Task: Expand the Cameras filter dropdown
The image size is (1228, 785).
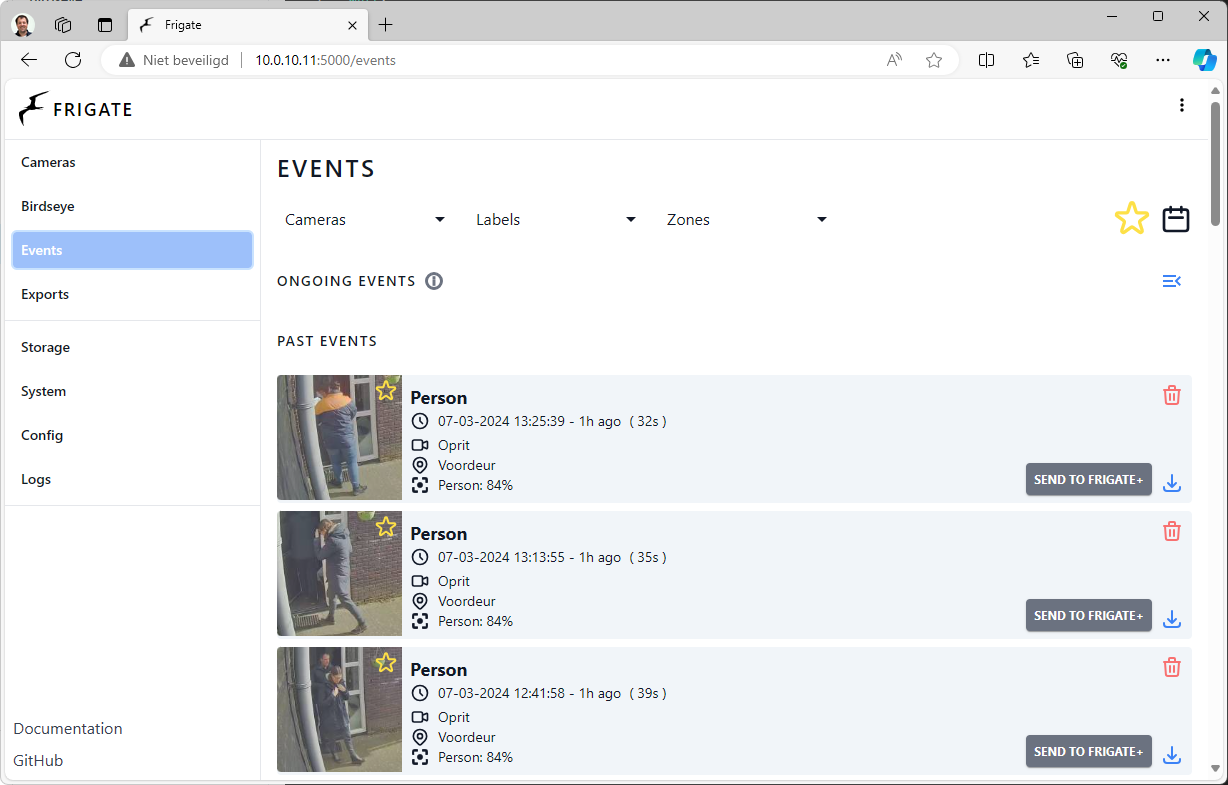Action: 365,220
